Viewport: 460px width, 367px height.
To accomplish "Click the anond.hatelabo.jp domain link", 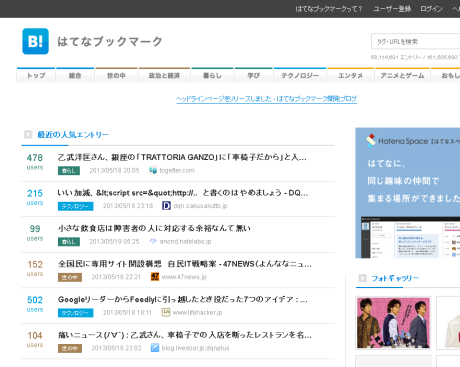I will point(185,241).
